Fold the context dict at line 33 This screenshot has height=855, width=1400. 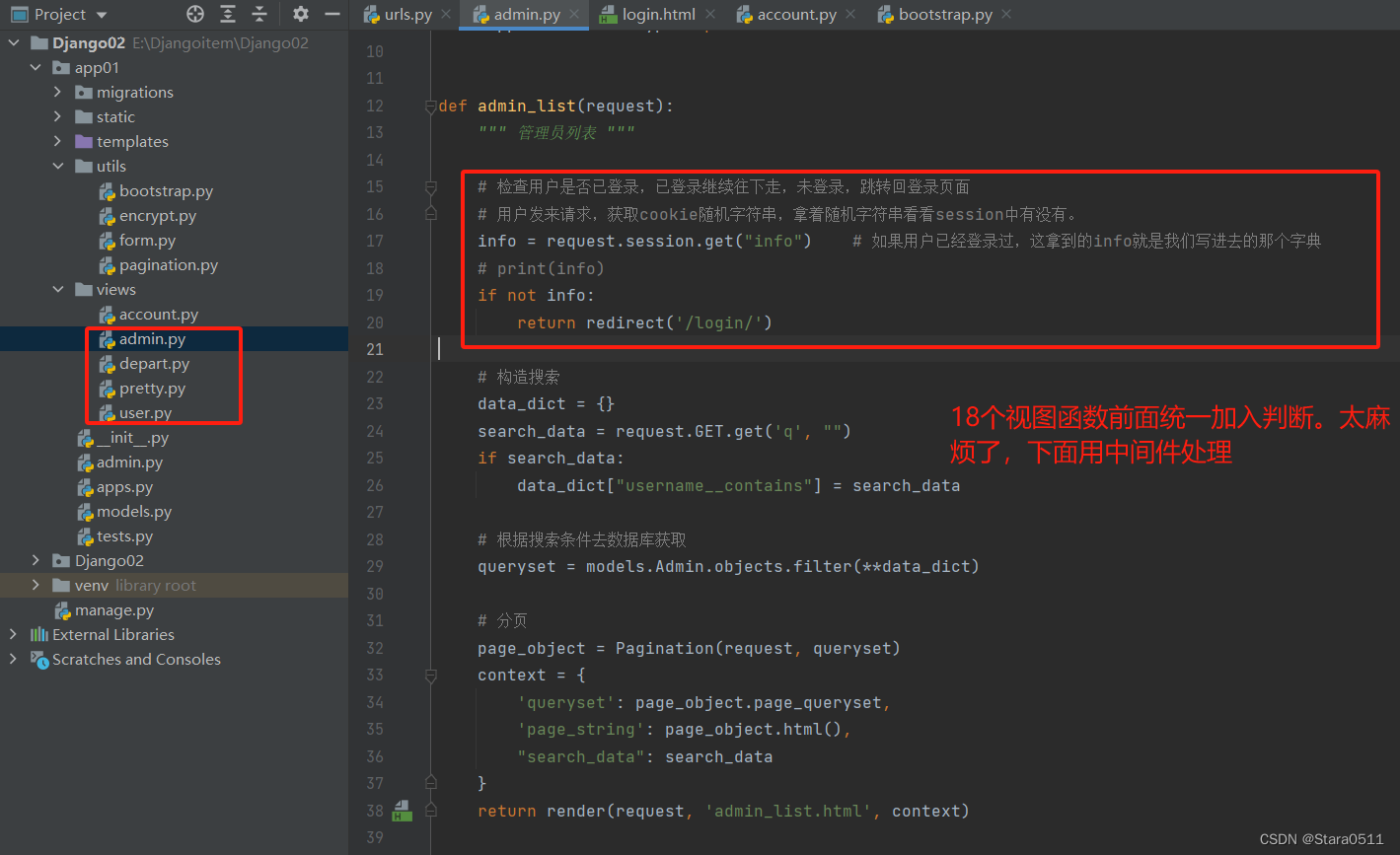[x=430, y=676]
